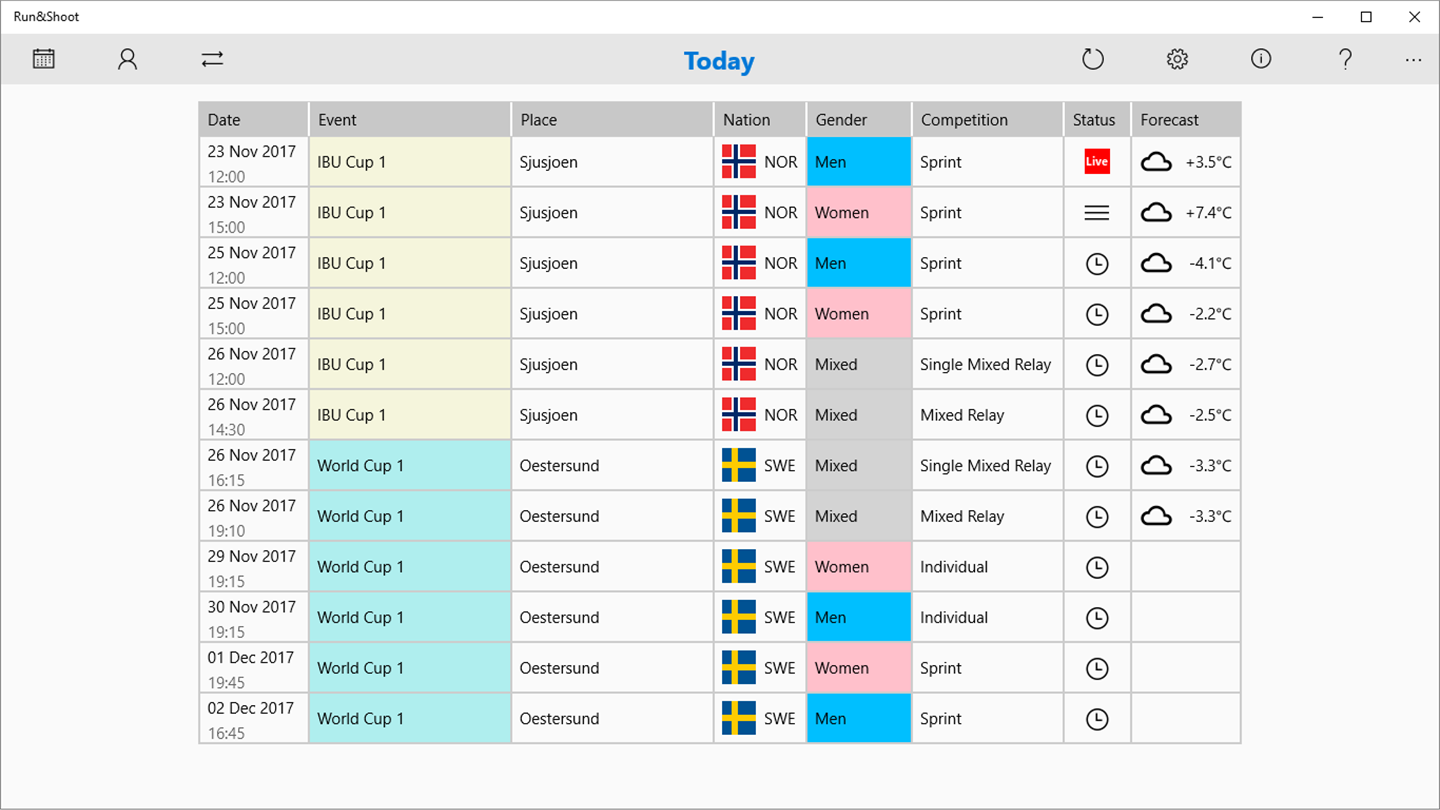Click the -2.7°C forecast value
The image size is (1440, 810).
pos(1208,365)
